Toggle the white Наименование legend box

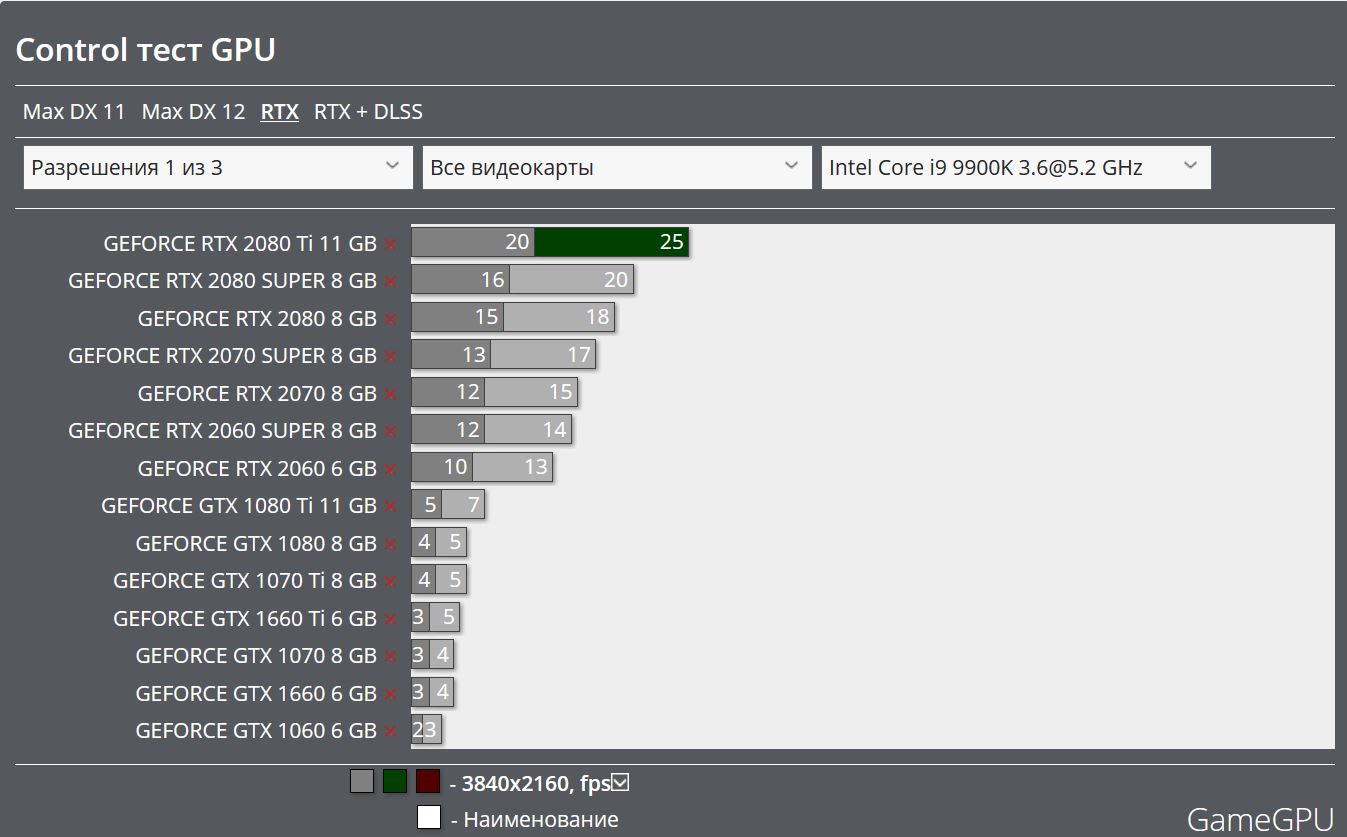tap(429, 818)
